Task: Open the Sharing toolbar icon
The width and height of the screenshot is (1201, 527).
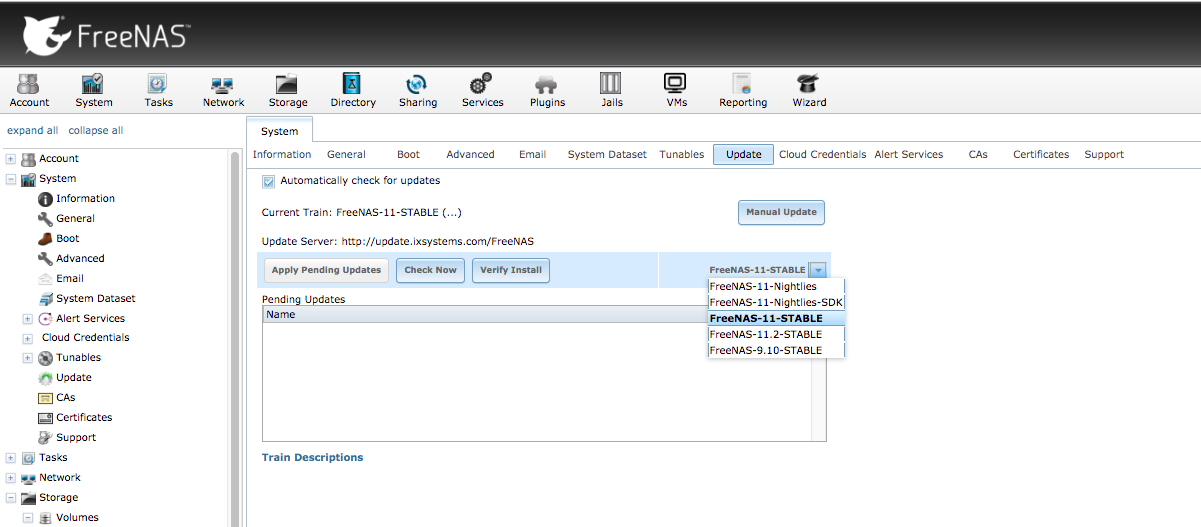Action: (418, 90)
